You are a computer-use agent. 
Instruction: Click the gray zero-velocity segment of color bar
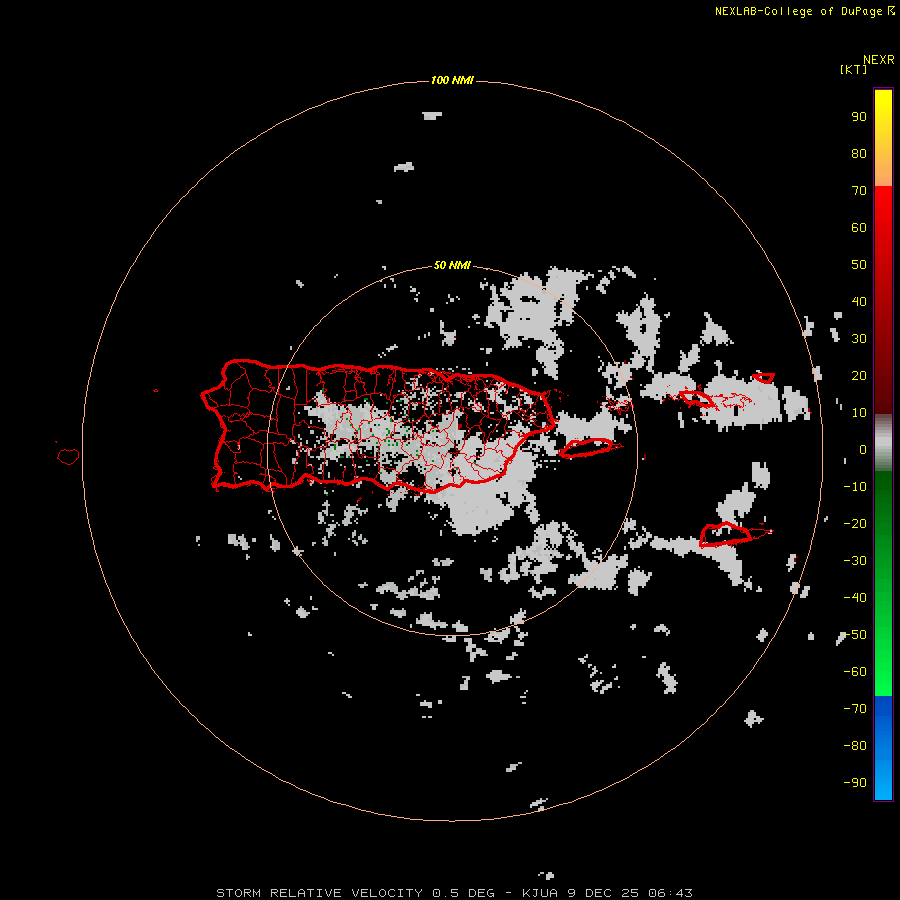[883, 443]
